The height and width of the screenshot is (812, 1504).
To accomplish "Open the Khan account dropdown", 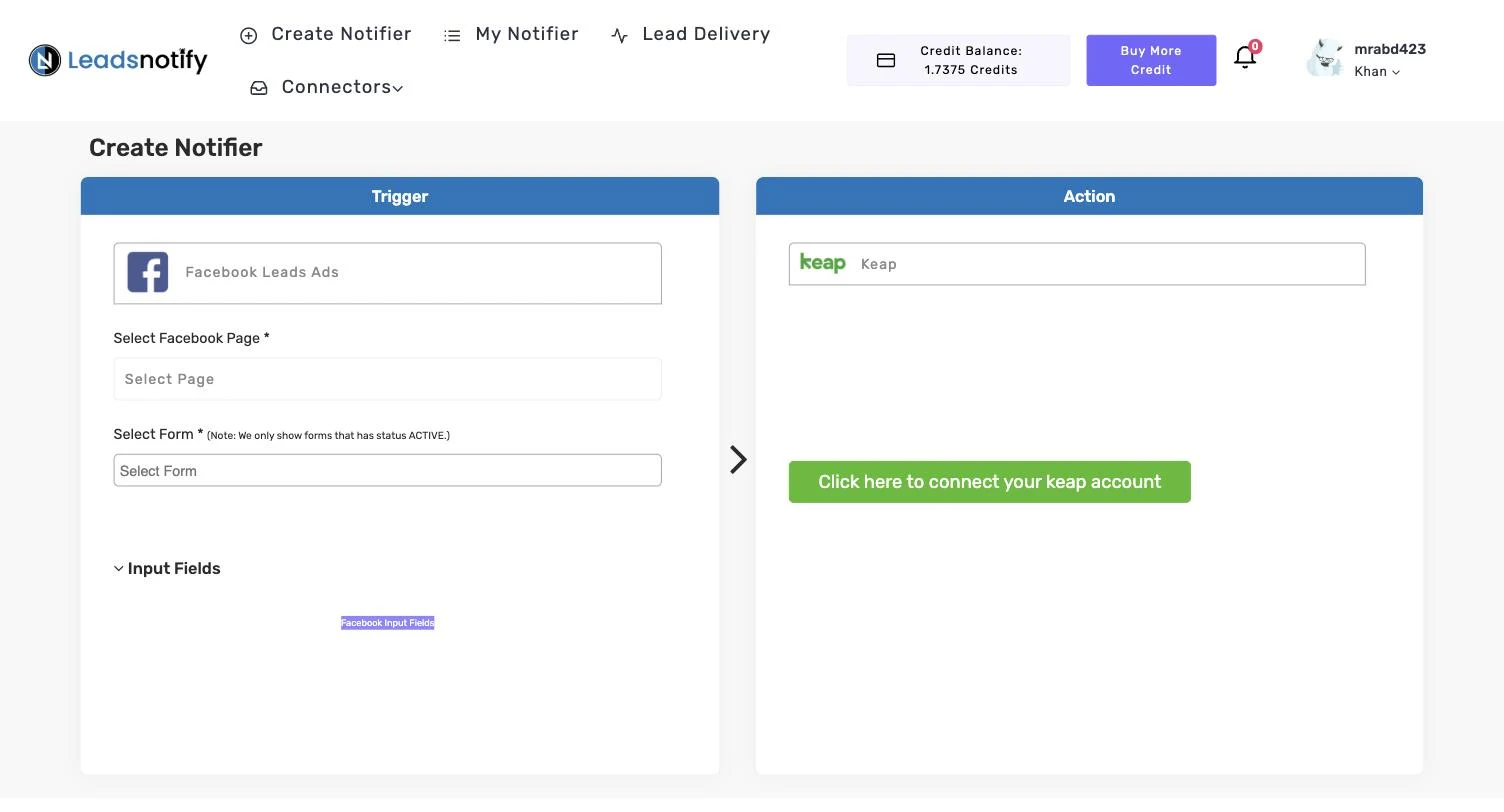I will [1377, 71].
